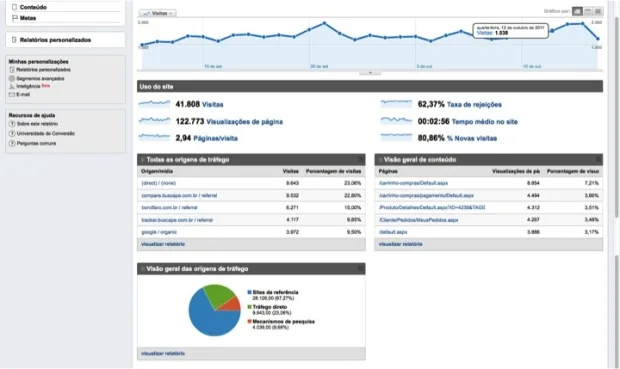Click the sparkline next to Visualizações de página
620x369 pixels.
[154, 121]
